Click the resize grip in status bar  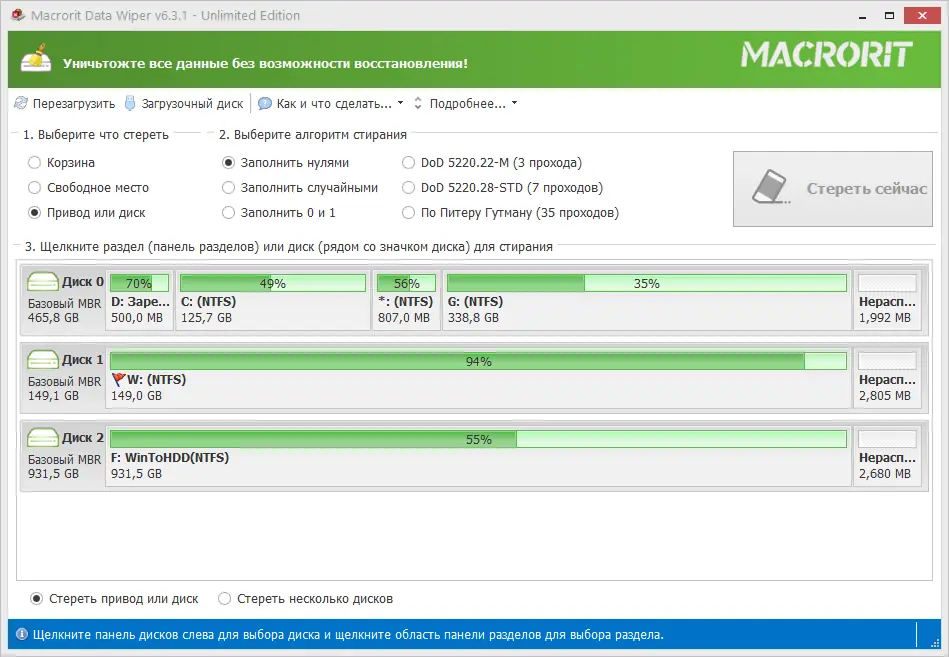point(934,641)
